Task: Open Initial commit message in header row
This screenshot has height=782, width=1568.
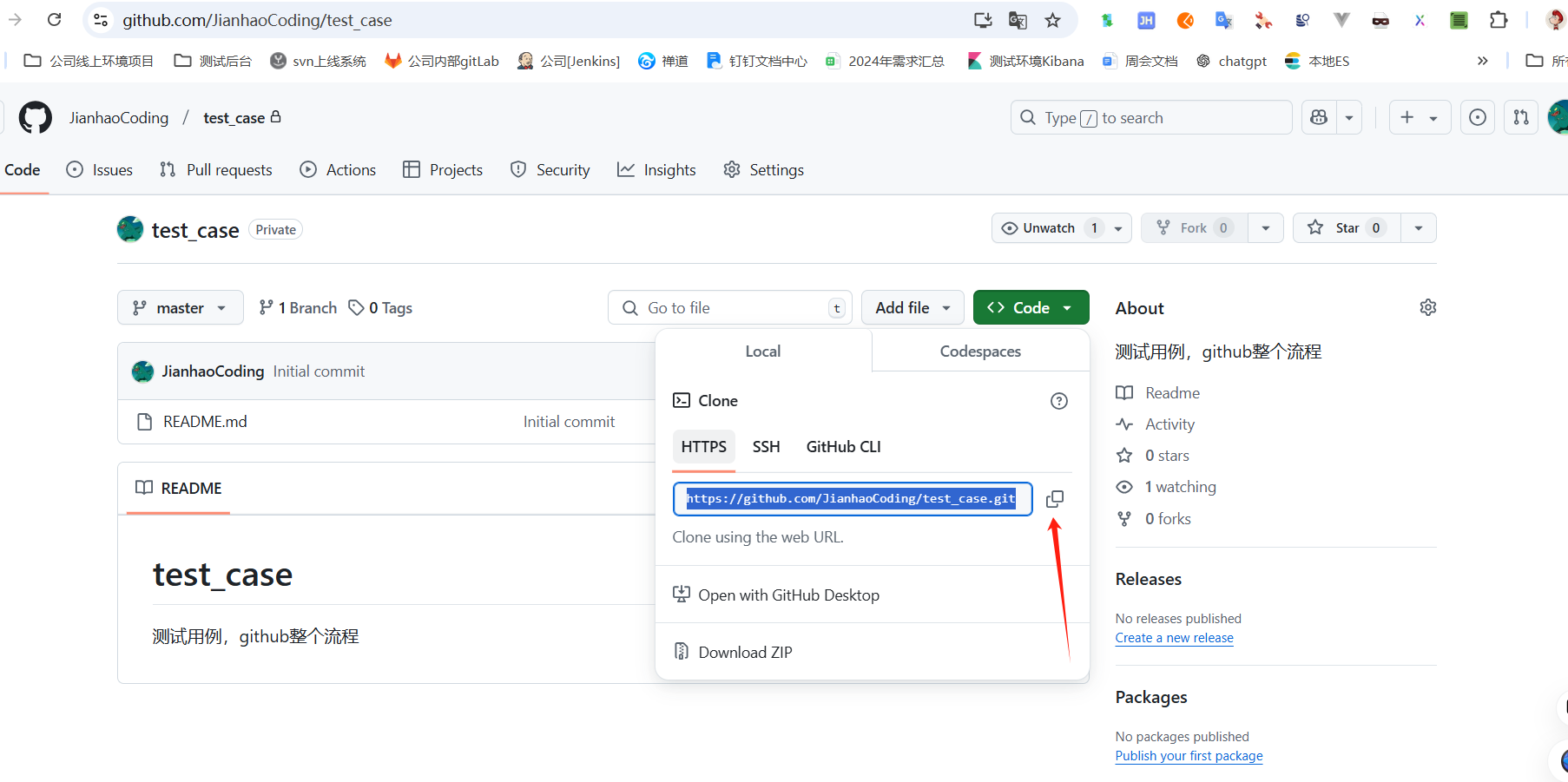Action: pos(319,371)
